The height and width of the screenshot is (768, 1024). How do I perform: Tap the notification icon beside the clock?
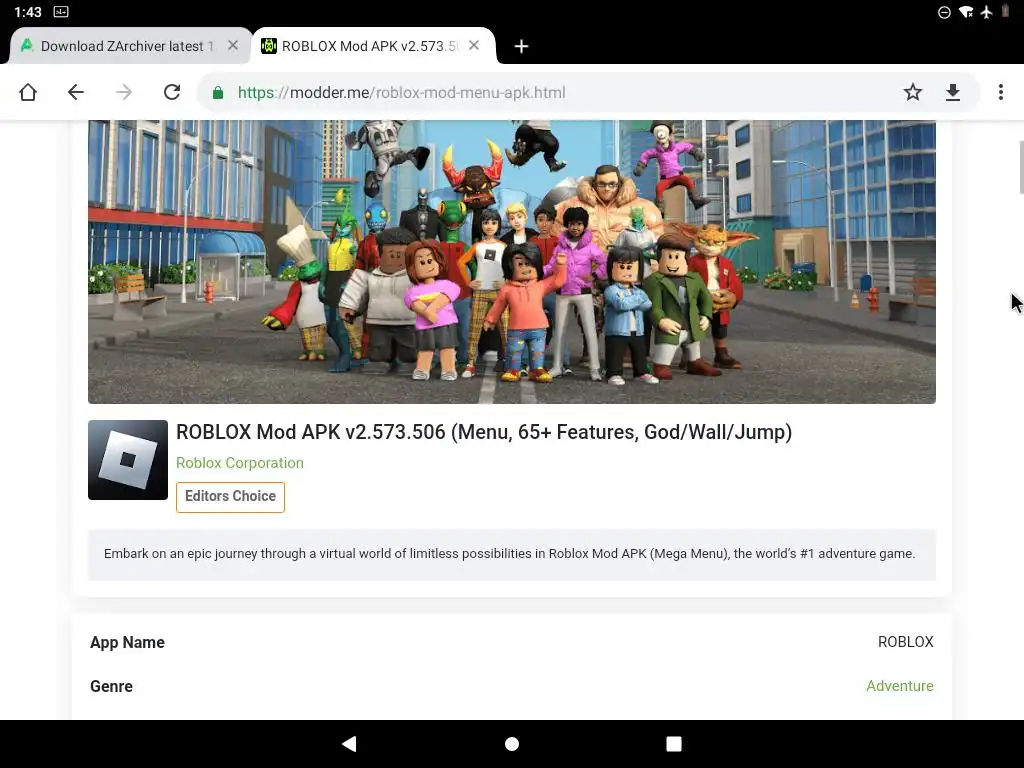click(61, 12)
